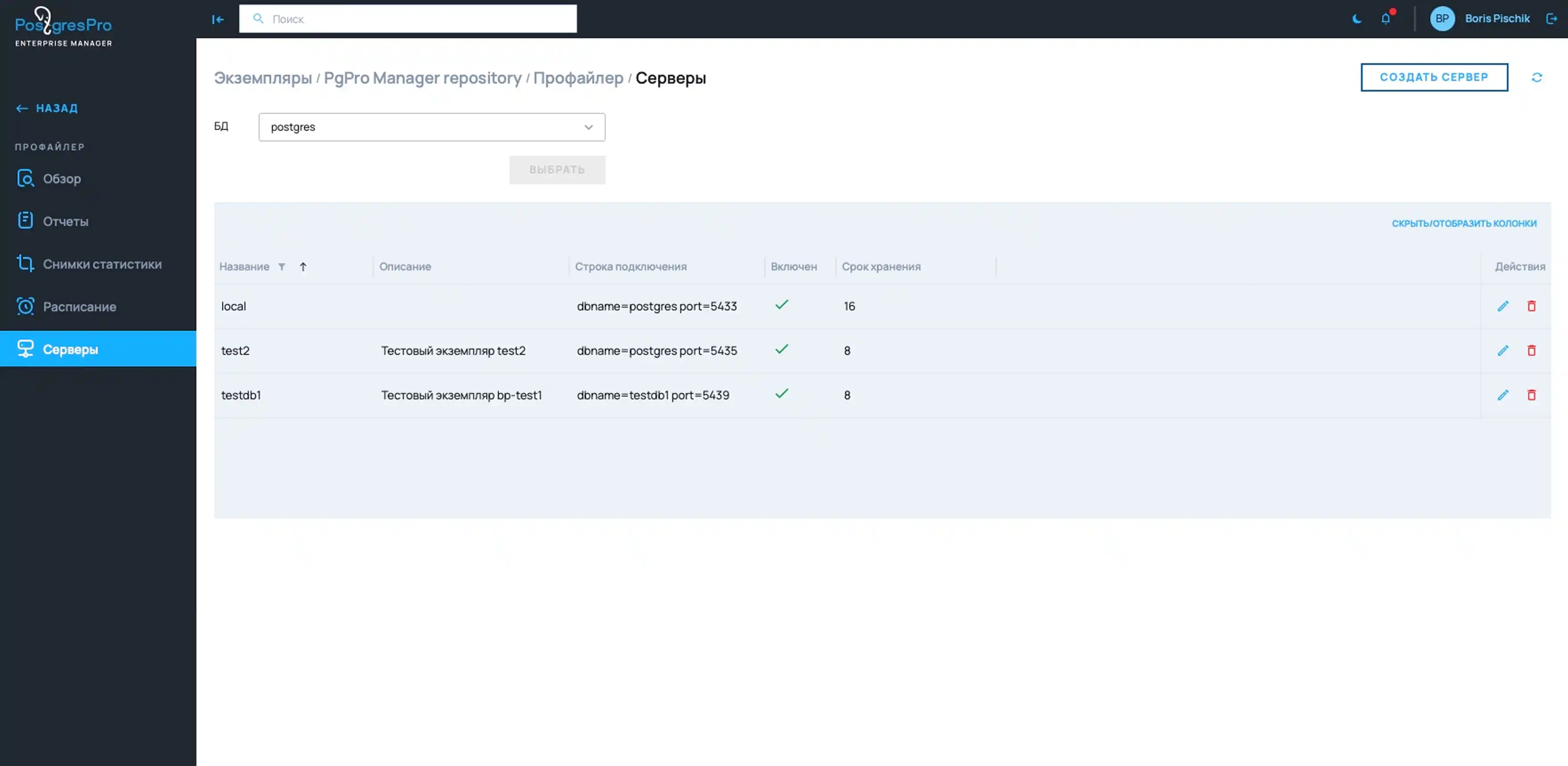Open Отчеты section in the sidebar

click(x=65, y=221)
